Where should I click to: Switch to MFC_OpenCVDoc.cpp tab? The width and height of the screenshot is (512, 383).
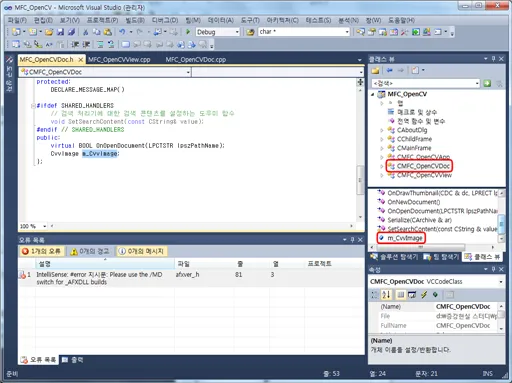click(196, 60)
